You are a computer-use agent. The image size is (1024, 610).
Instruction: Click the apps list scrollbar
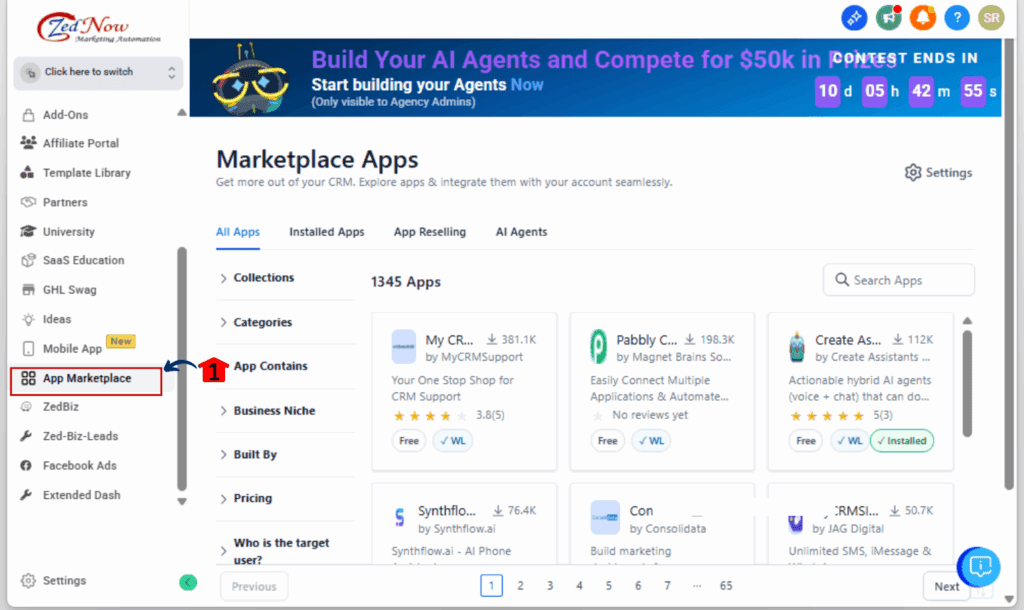[x=967, y=383]
